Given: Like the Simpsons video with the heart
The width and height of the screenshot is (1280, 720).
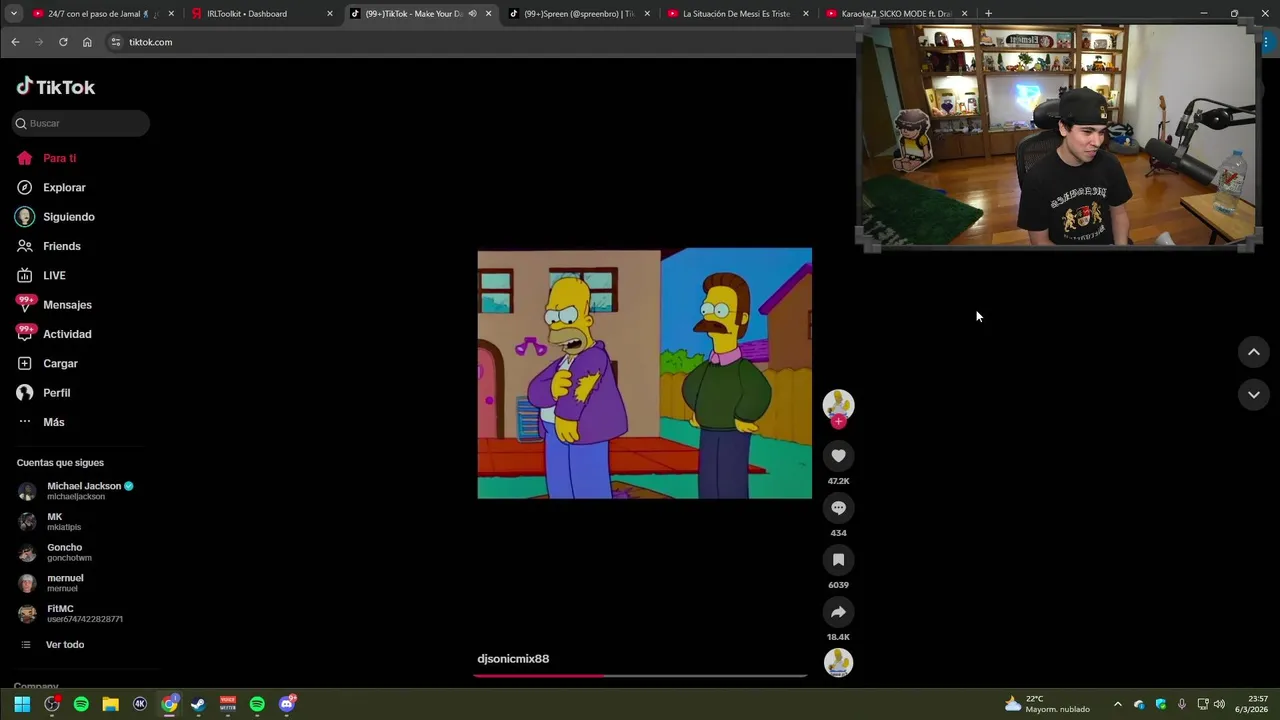Looking at the screenshot, I should click(838, 456).
